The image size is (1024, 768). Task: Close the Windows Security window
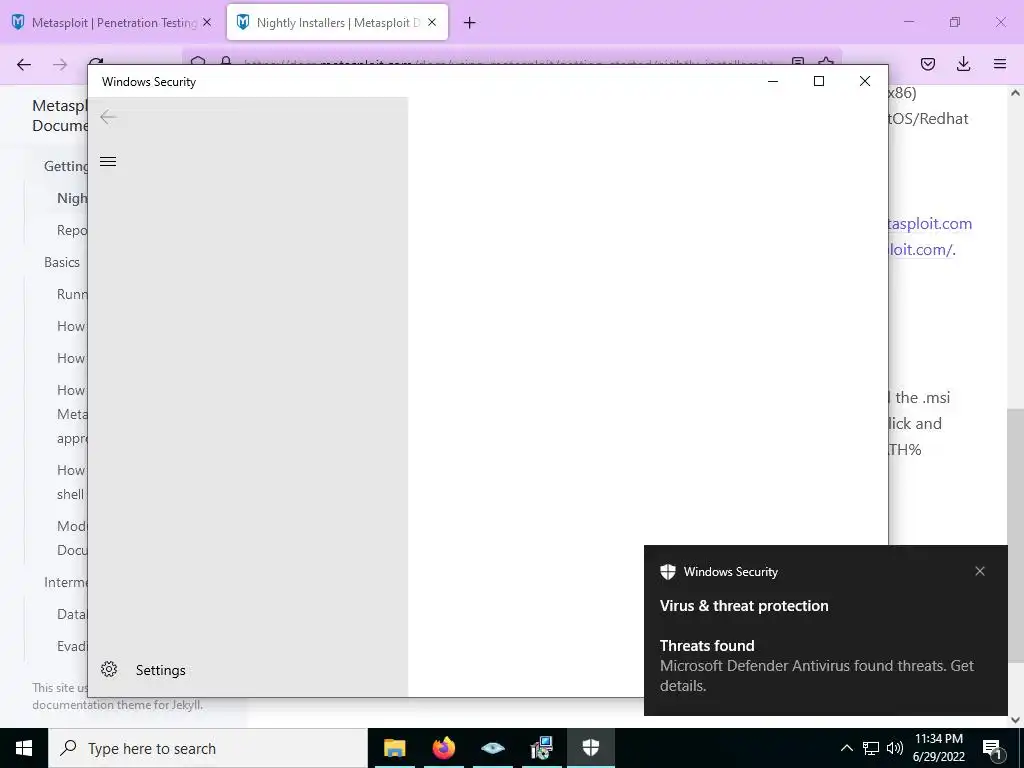[865, 81]
